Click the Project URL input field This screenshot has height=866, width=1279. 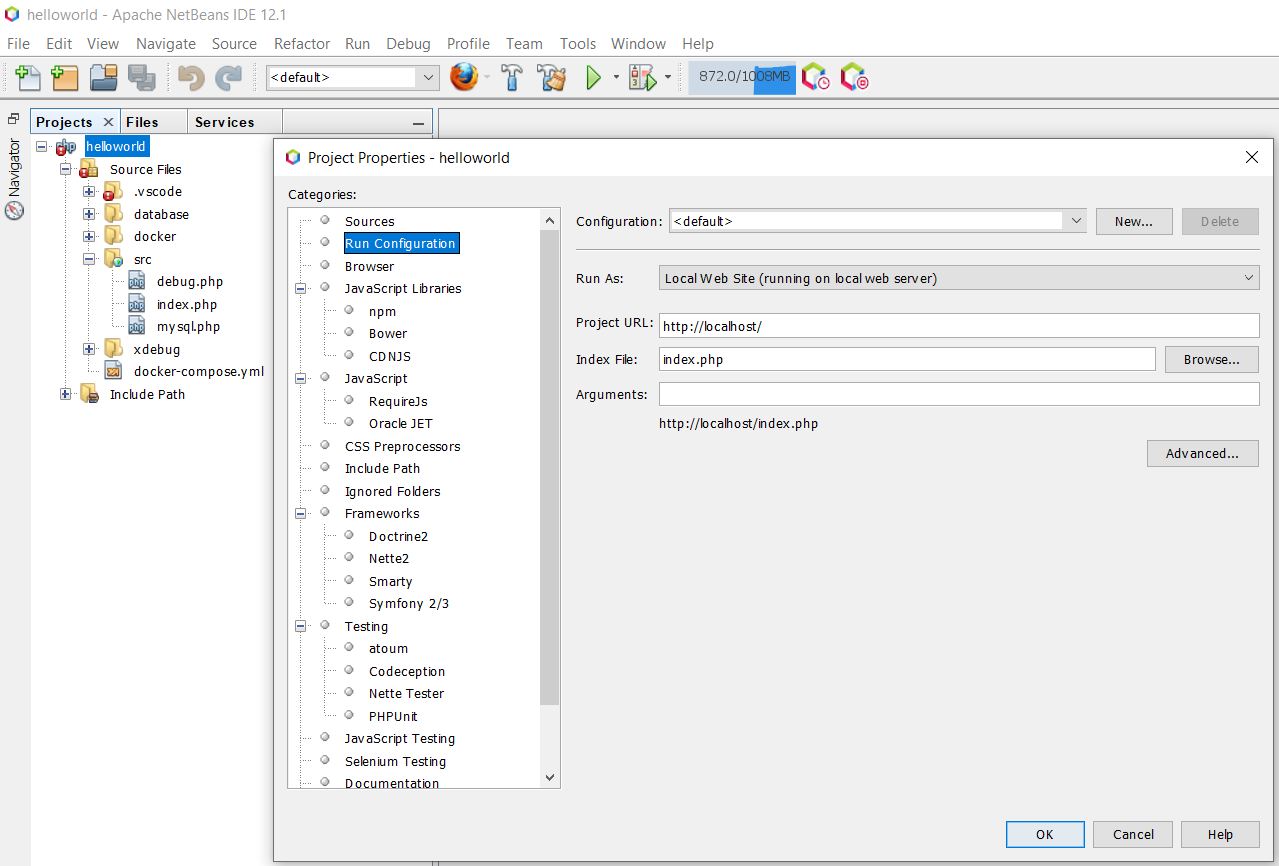pyautogui.click(x=959, y=326)
